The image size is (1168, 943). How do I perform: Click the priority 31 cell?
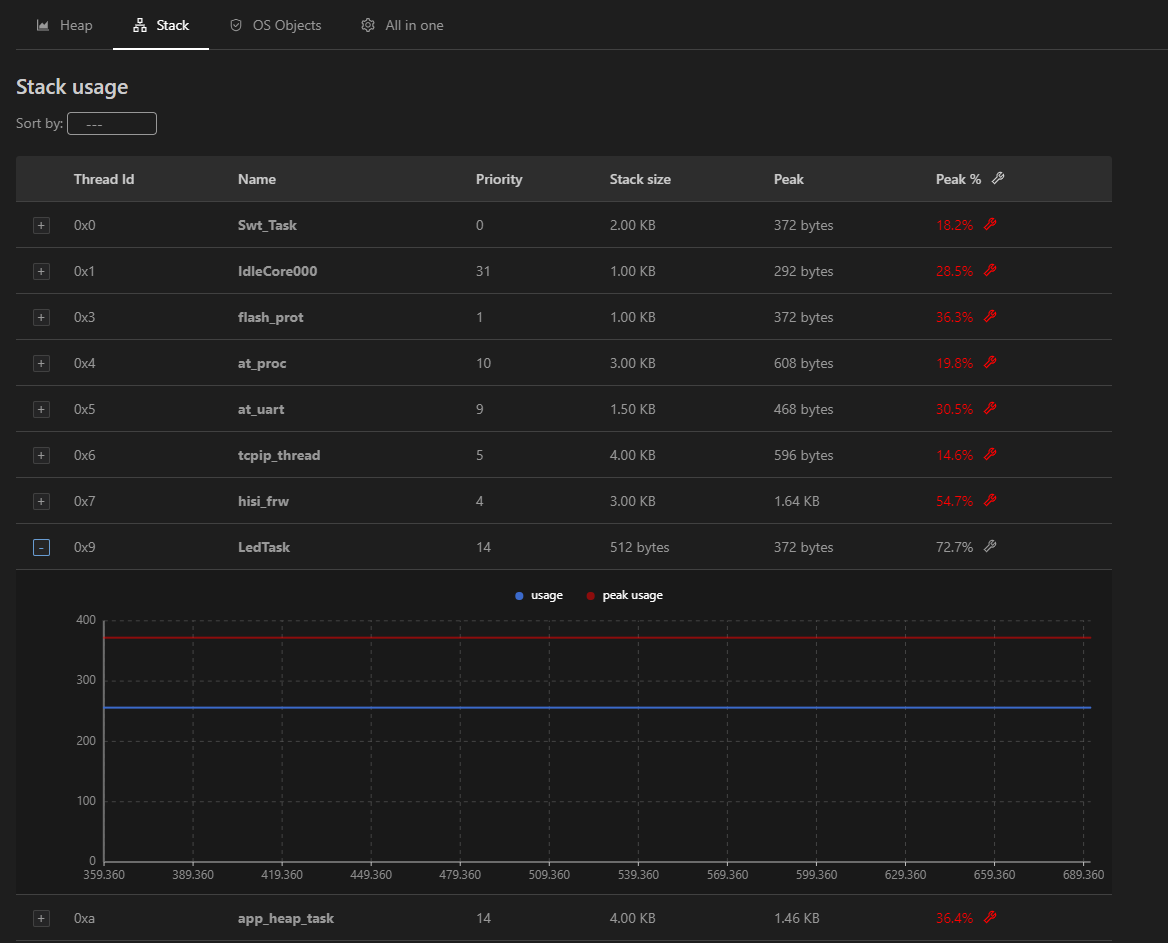483,271
